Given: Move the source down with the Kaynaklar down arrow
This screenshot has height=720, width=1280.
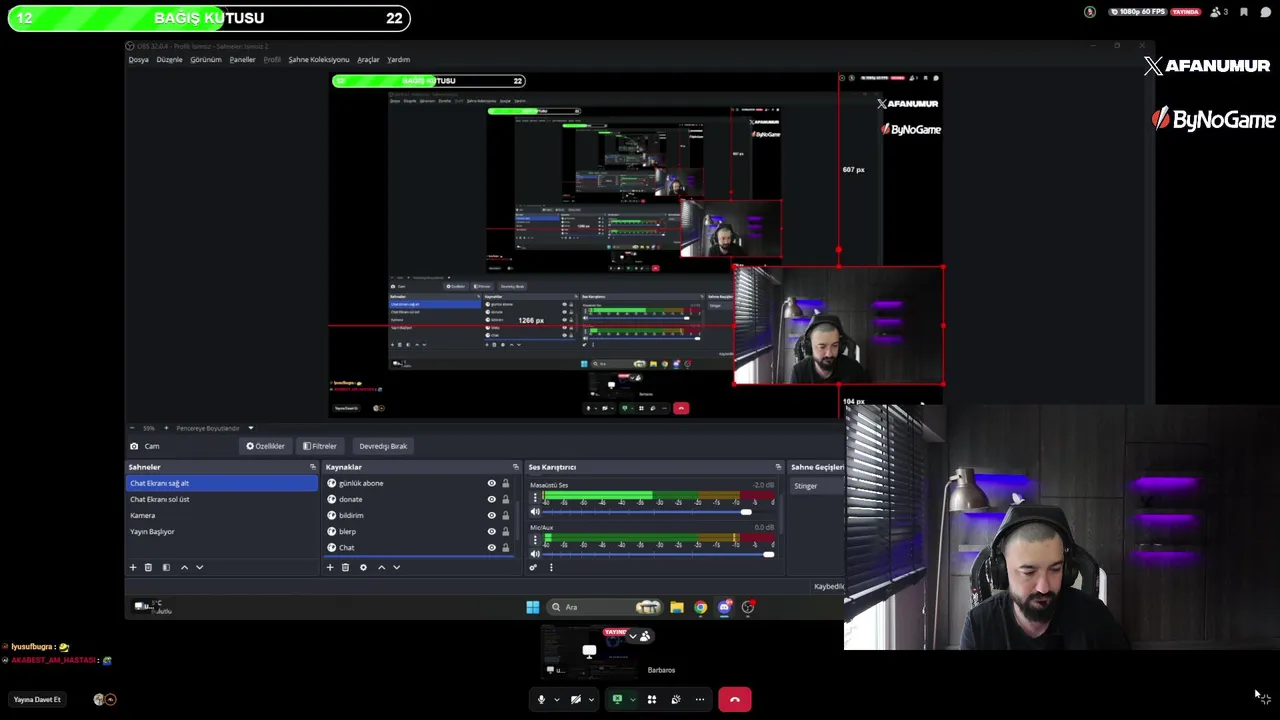Looking at the screenshot, I should 396,567.
